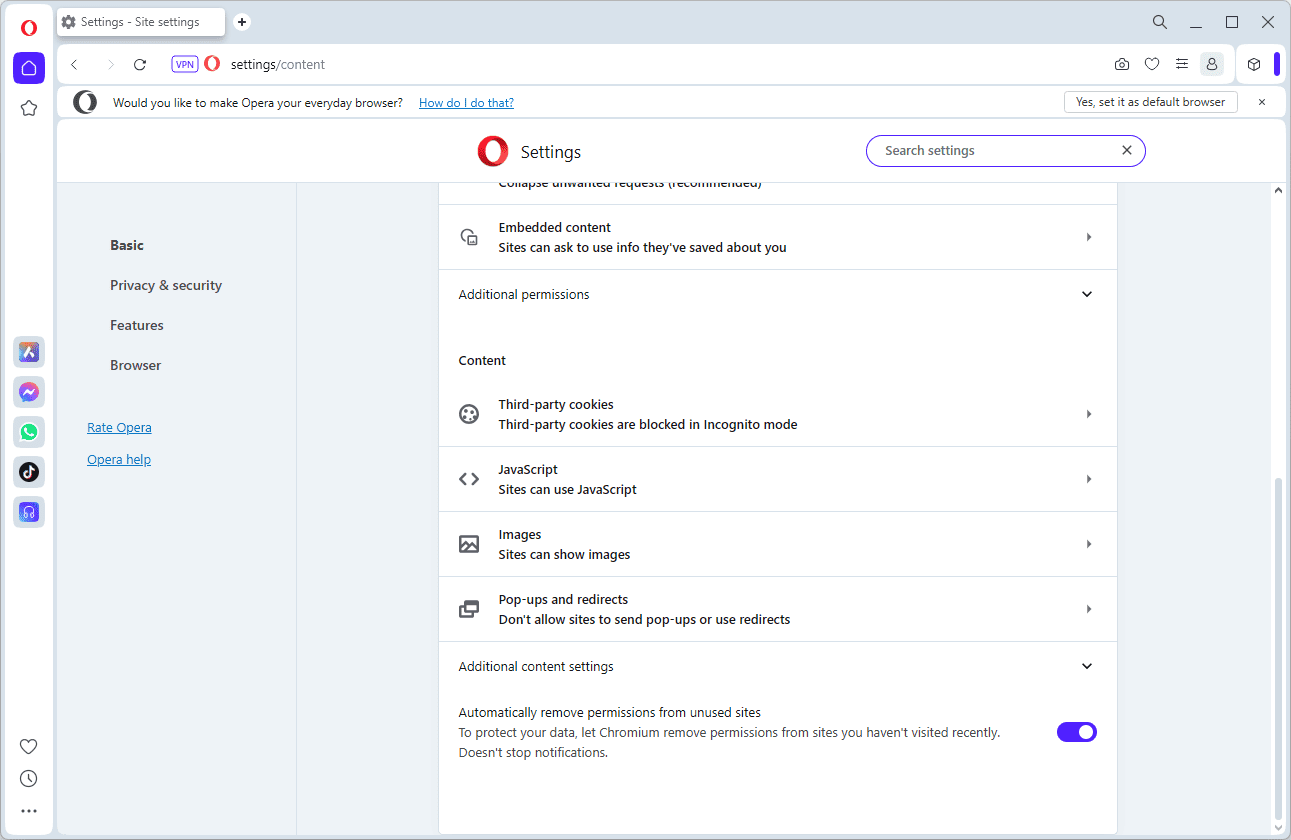The height and width of the screenshot is (840, 1291).
Task: Launch TikTok sidebar panel
Action: point(29,472)
